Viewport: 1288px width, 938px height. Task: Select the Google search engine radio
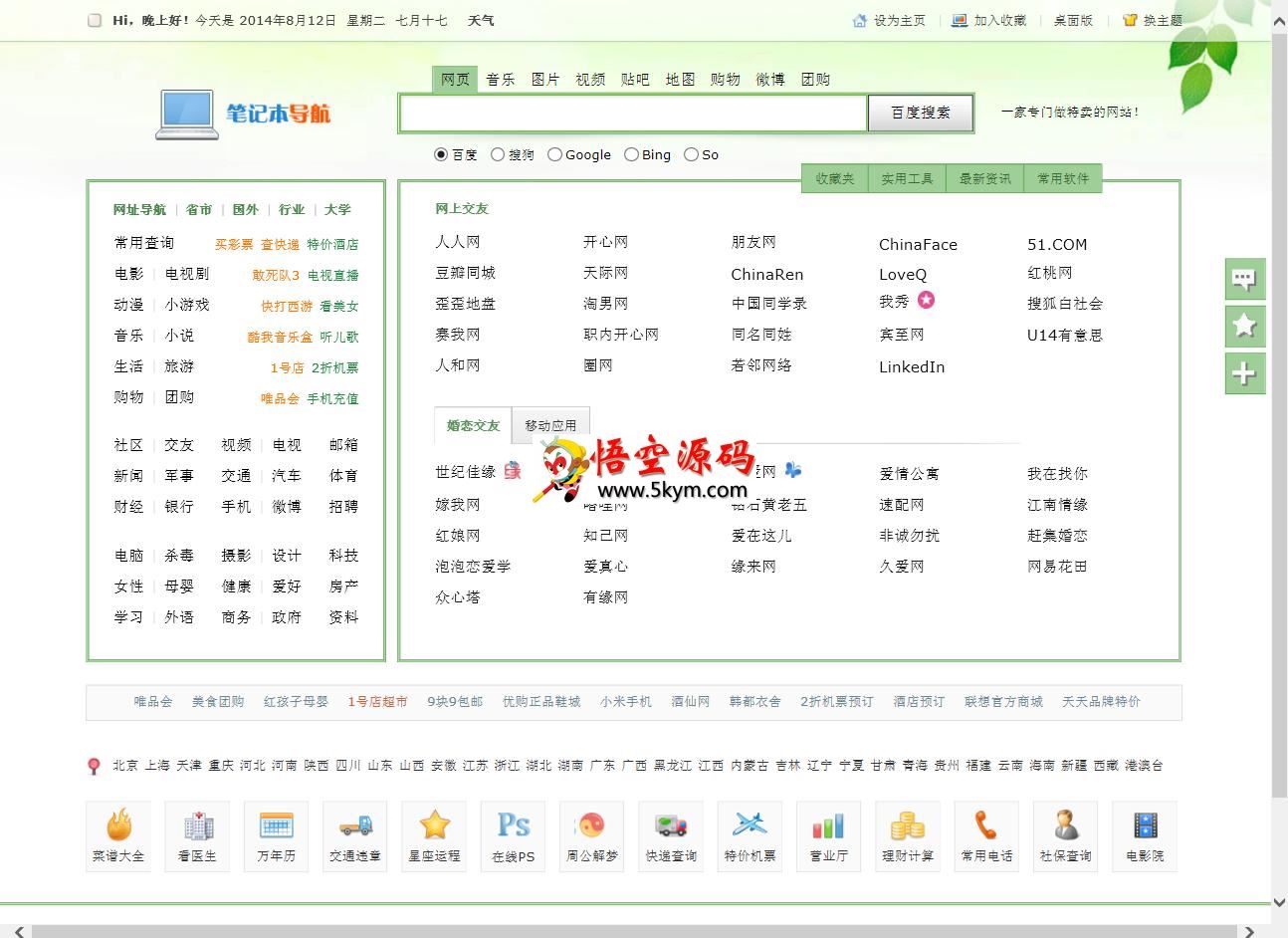pyautogui.click(x=555, y=154)
